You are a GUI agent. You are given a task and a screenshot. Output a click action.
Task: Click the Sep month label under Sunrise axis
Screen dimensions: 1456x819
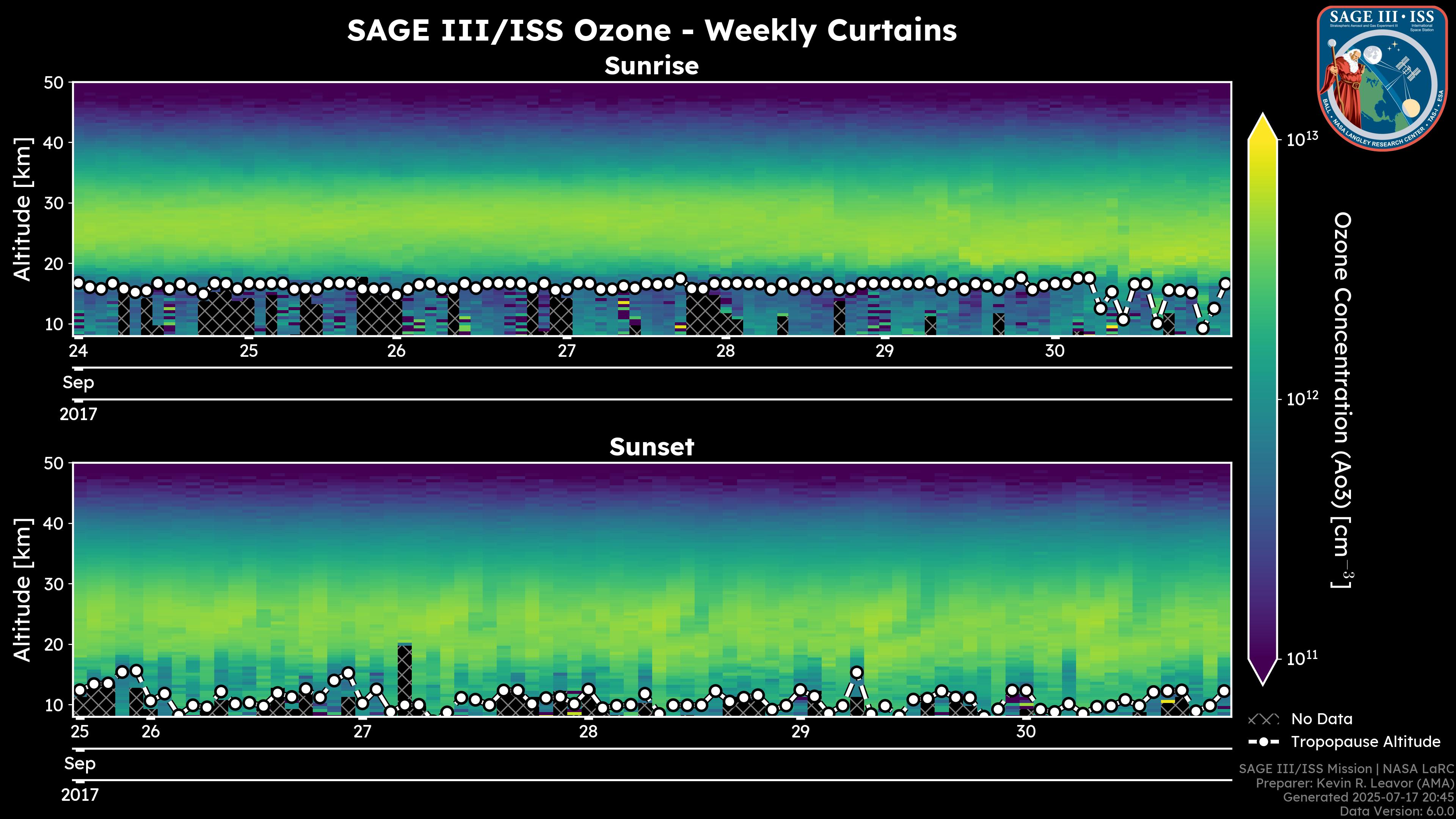(78, 383)
